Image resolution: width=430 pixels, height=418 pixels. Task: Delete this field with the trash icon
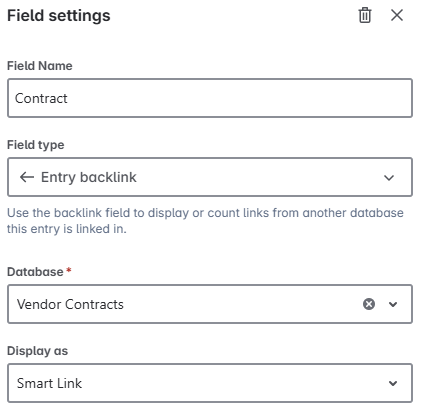[365, 15]
